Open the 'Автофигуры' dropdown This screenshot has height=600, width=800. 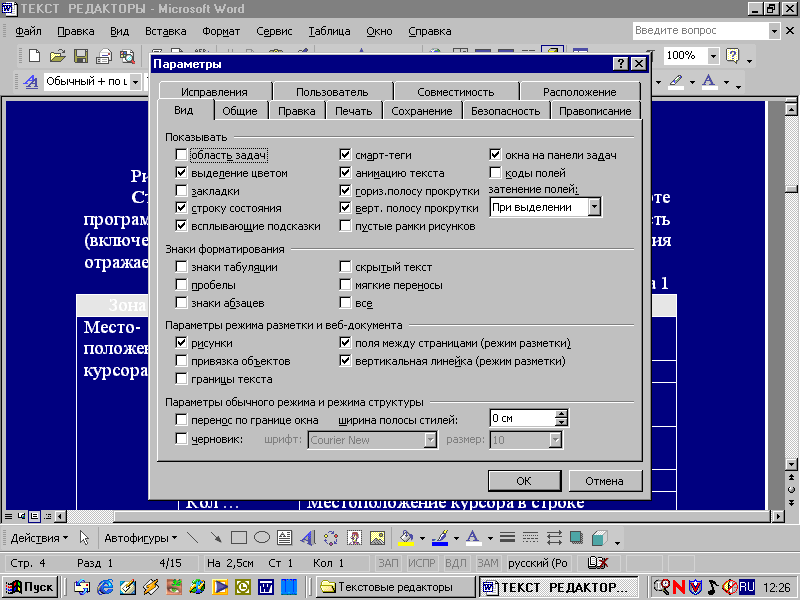point(140,538)
